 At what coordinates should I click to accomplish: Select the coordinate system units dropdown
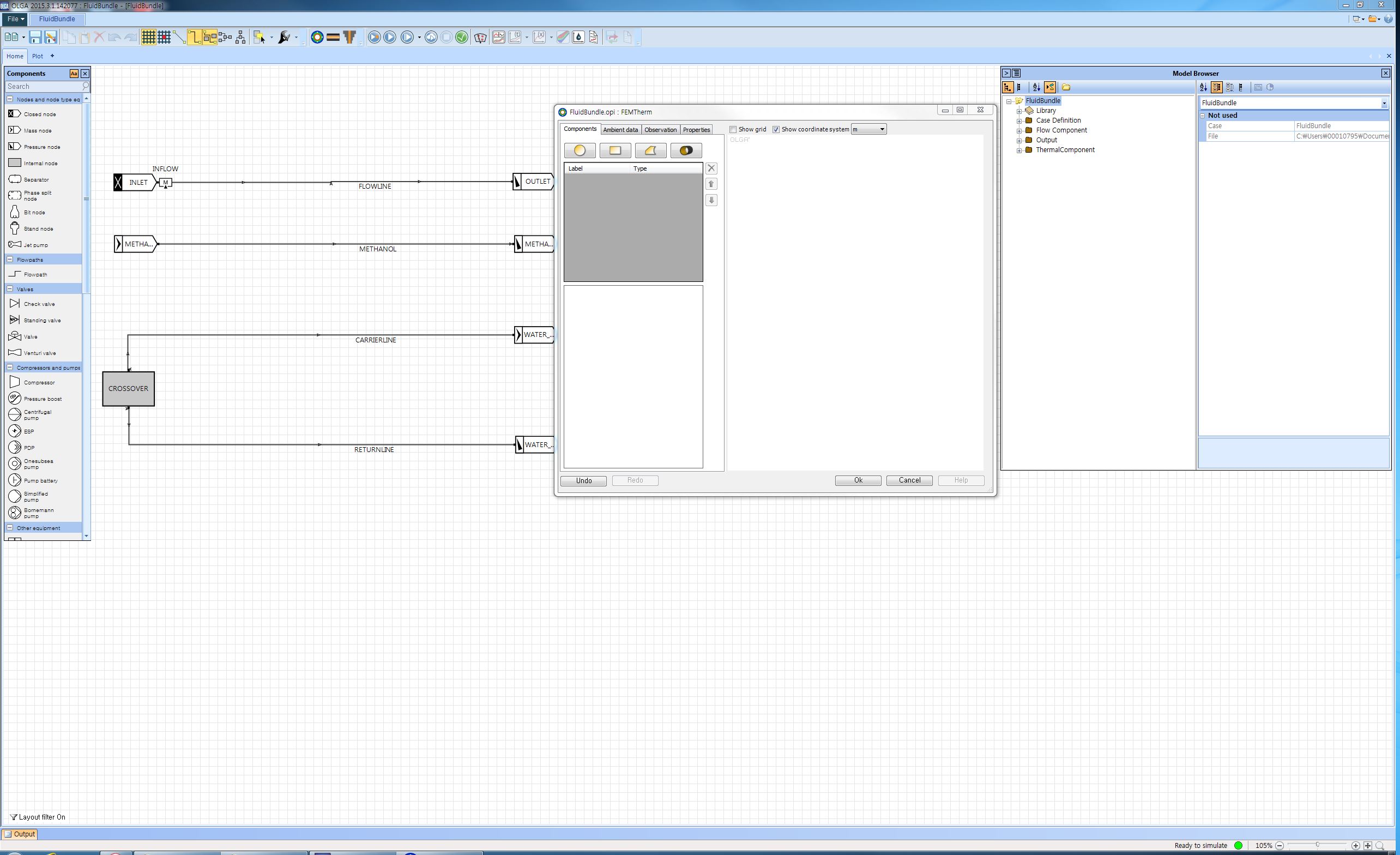pyautogui.click(x=867, y=129)
